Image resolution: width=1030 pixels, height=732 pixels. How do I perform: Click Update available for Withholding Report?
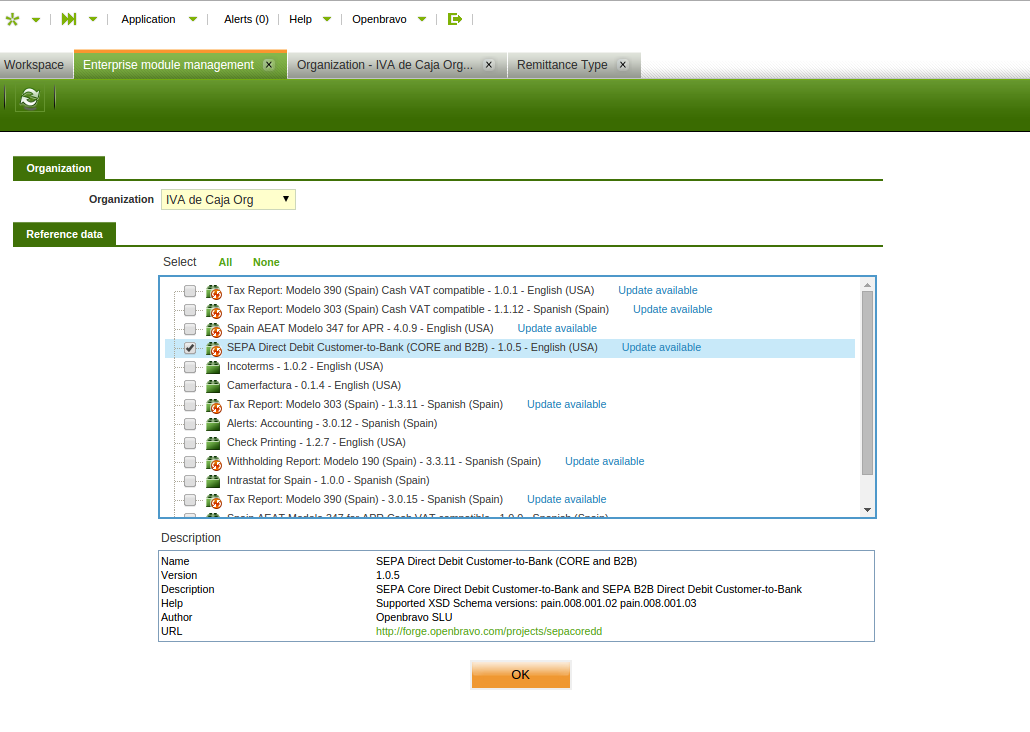click(x=604, y=462)
